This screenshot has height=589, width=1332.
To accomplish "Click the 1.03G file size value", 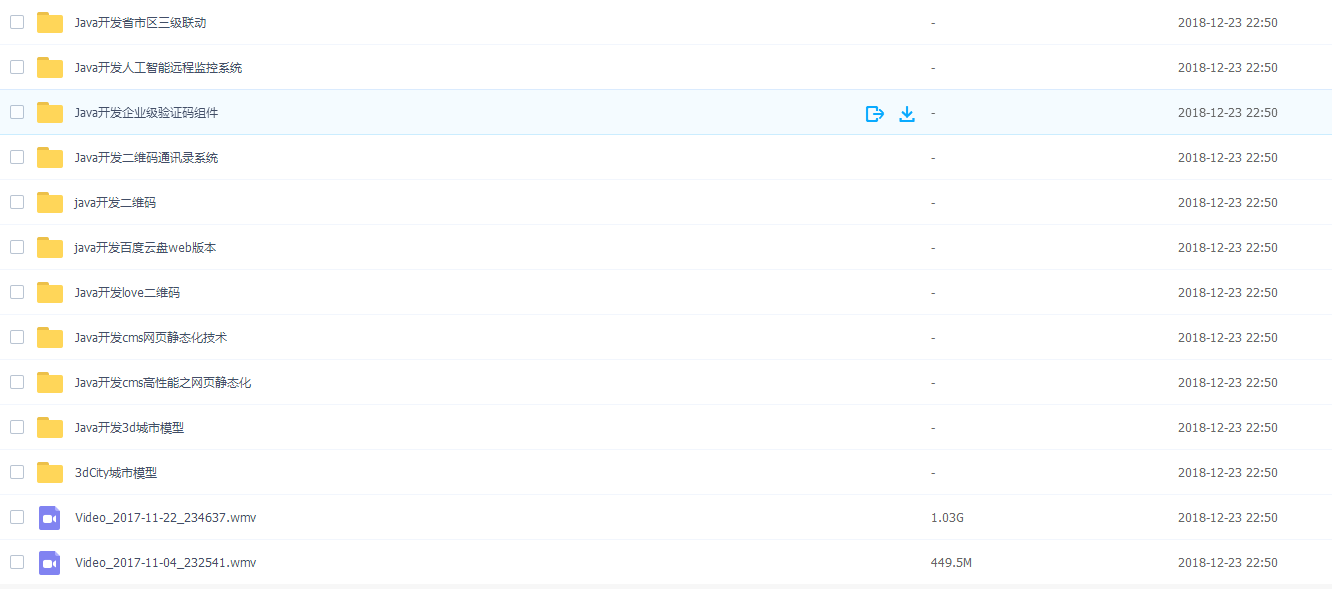I will (x=947, y=518).
